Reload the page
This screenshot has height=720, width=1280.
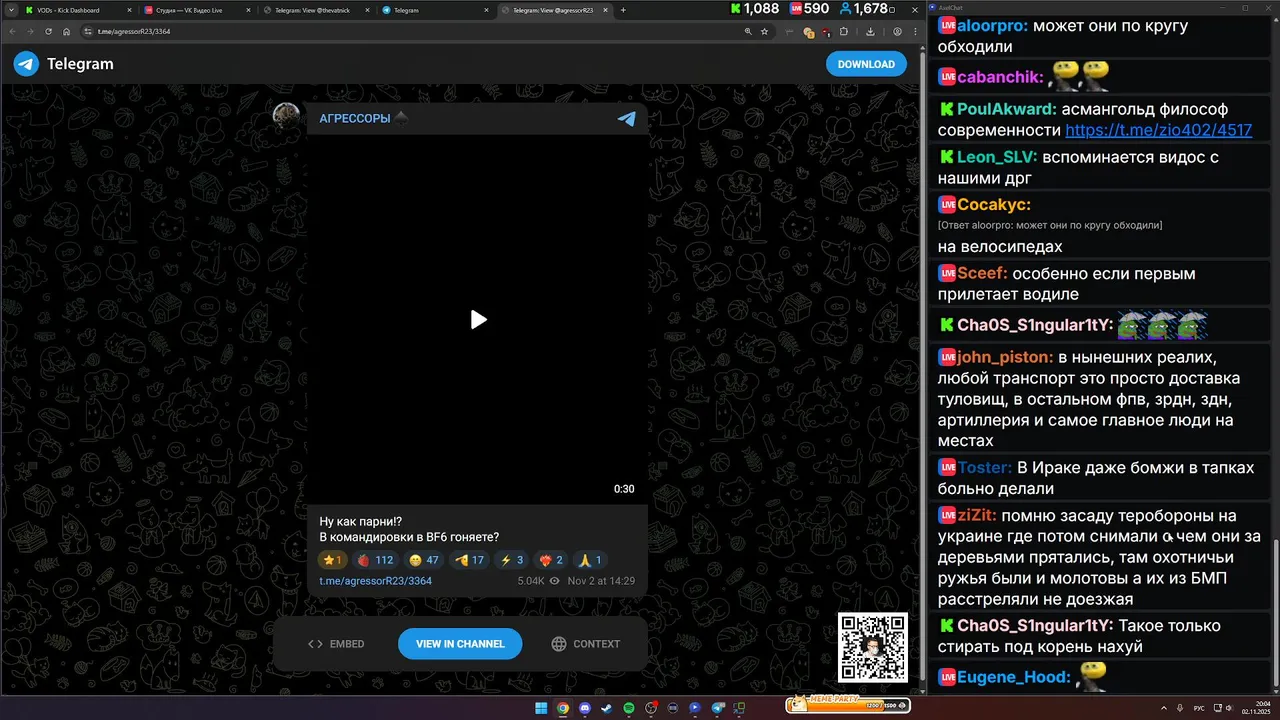(x=48, y=32)
